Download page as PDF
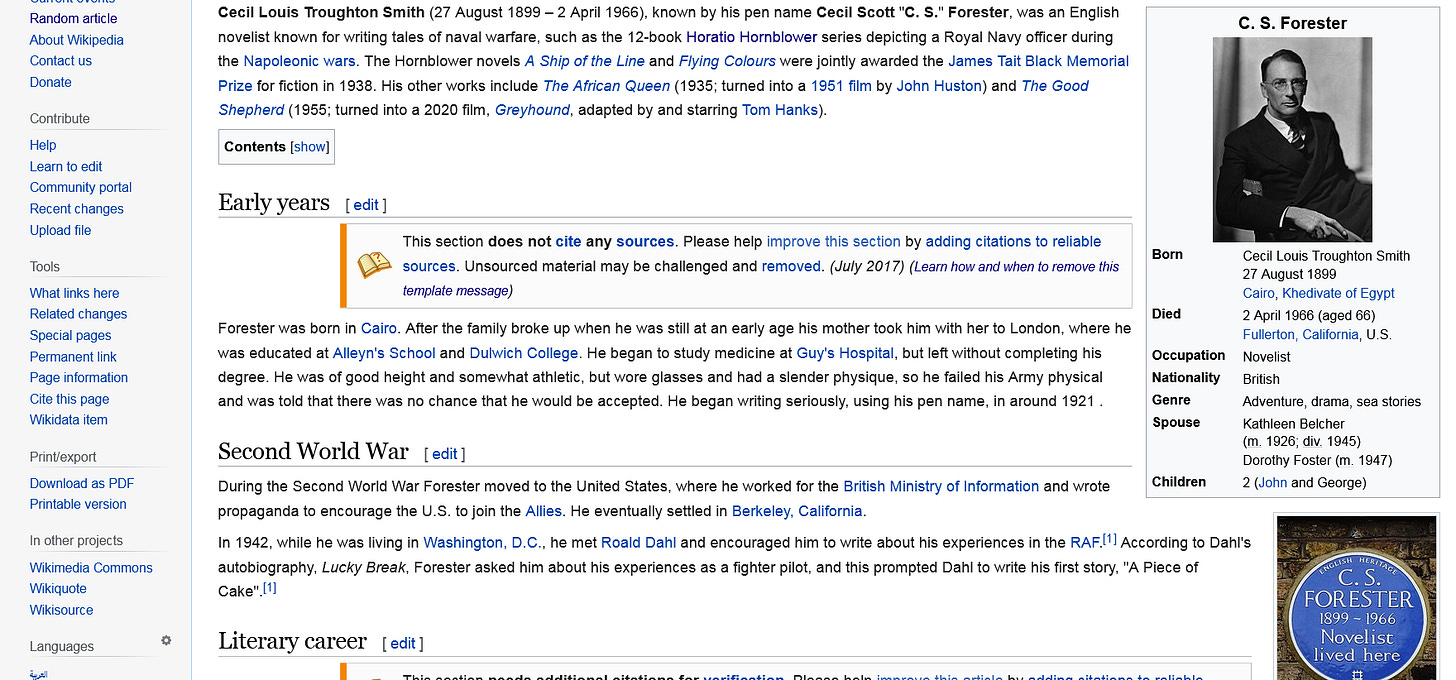The height and width of the screenshot is (680, 1456). [x=82, y=483]
